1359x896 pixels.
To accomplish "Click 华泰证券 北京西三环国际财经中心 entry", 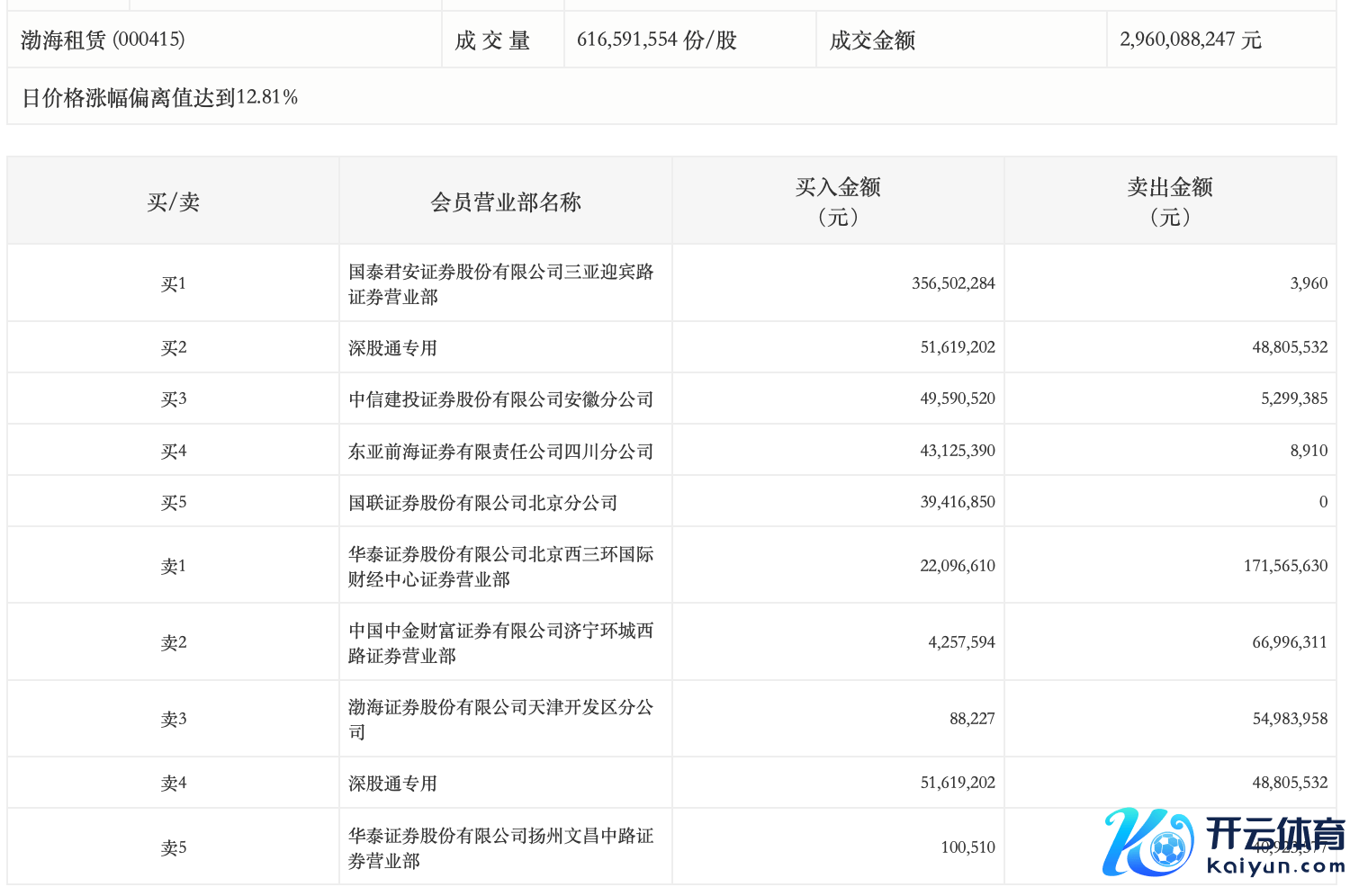I will [x=500, y=566].
